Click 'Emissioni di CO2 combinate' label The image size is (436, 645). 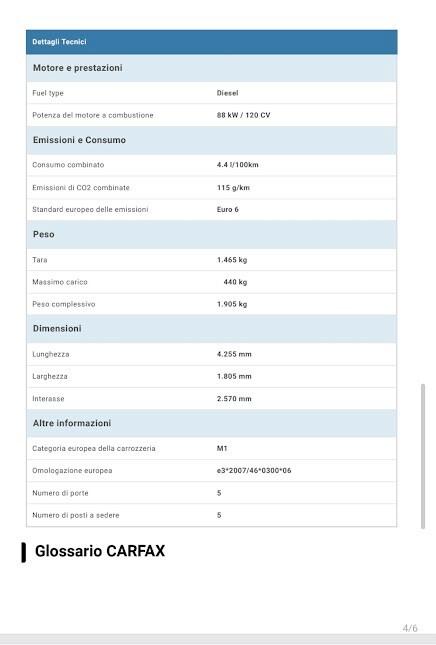[x=81, y=188]
